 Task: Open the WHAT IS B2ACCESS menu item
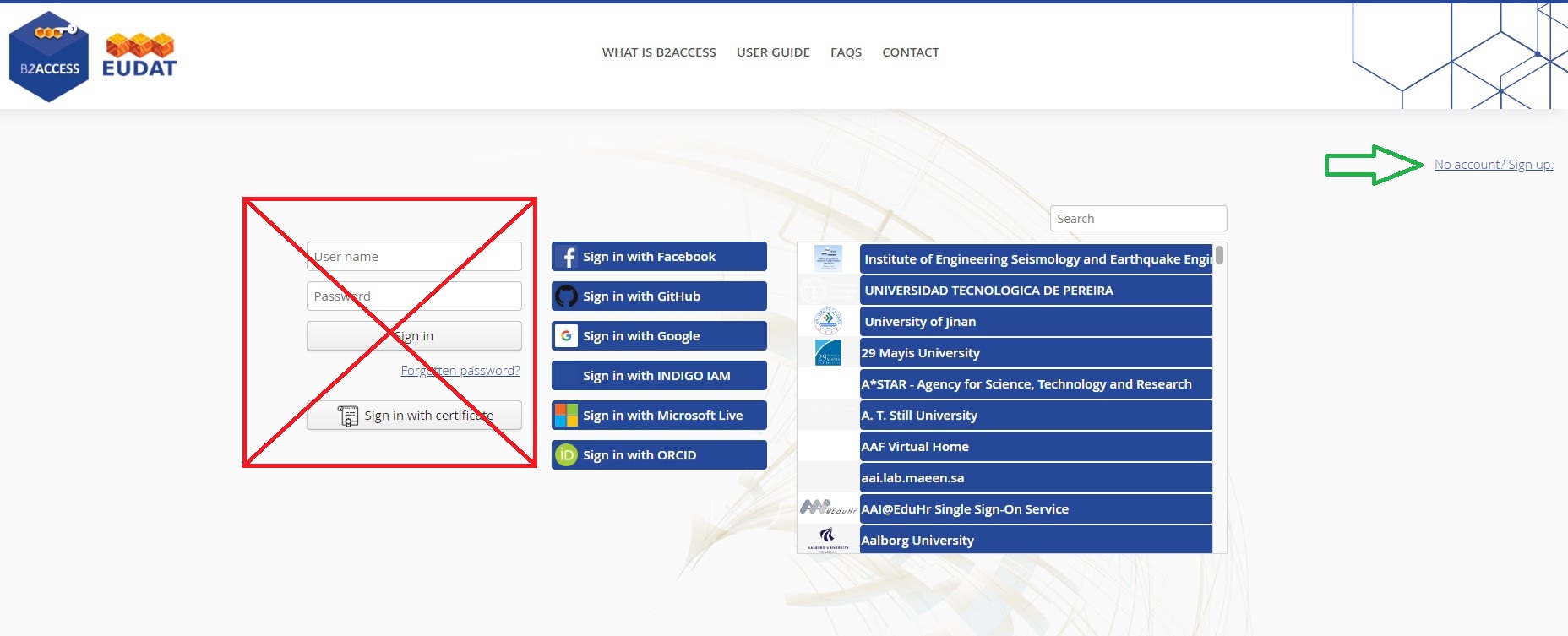pyautogui.click(x=659, y=52)
